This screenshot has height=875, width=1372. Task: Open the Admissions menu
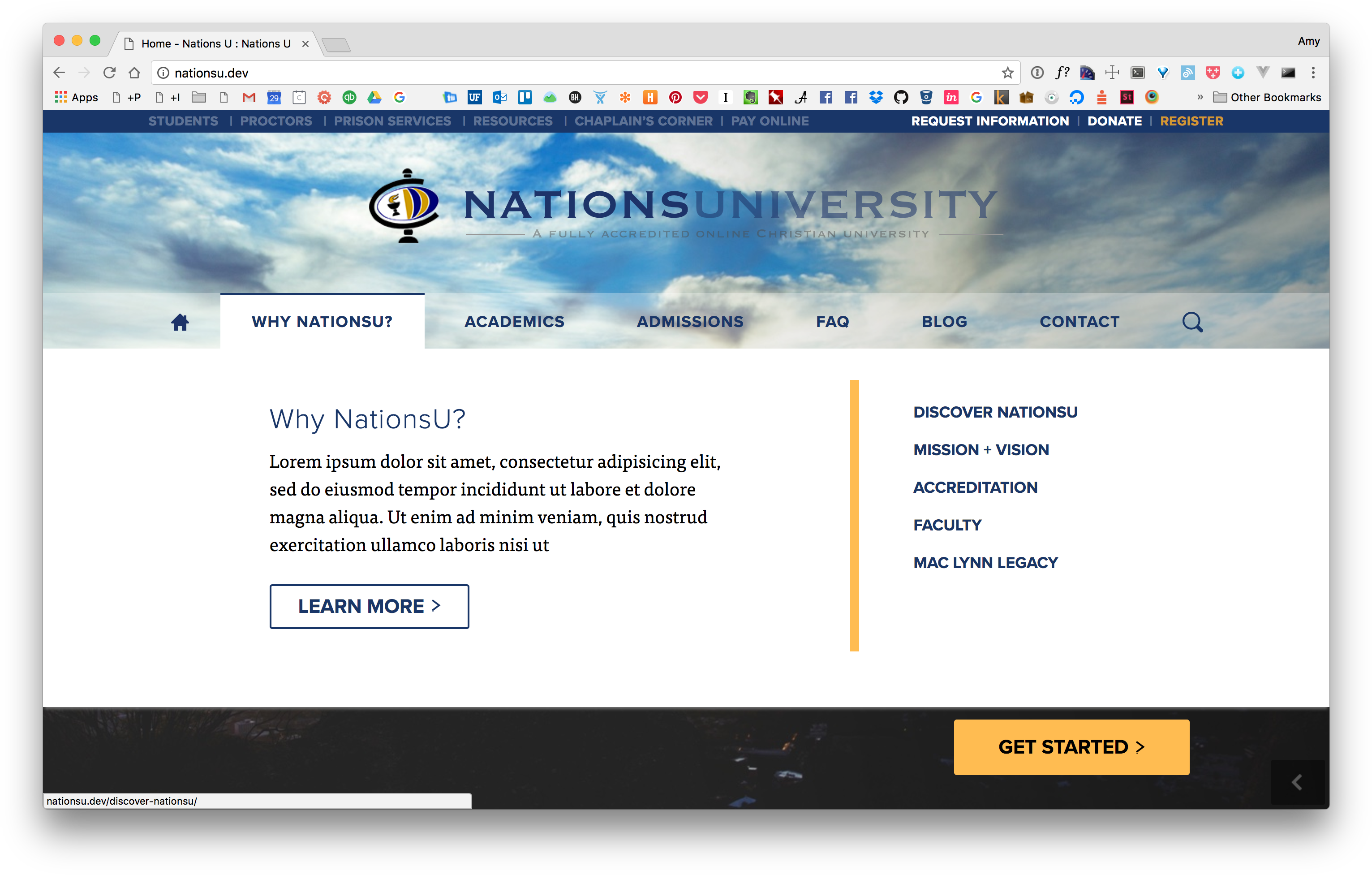(x=690, y=322)
